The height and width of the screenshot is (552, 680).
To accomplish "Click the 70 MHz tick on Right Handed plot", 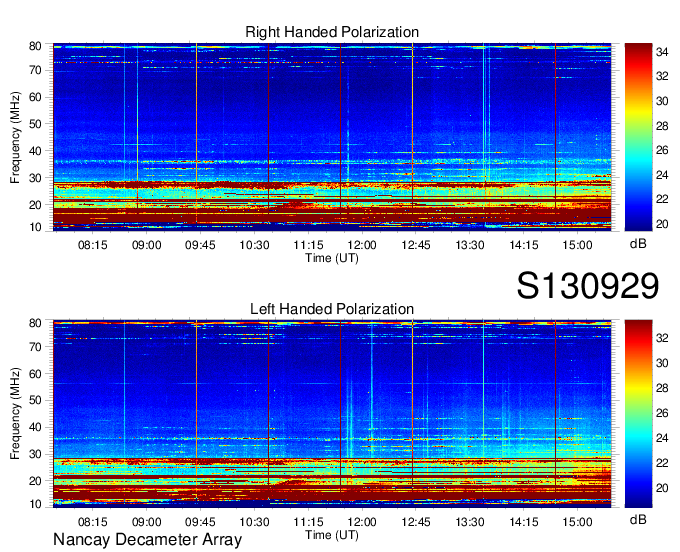I will (x=35, y=70).
